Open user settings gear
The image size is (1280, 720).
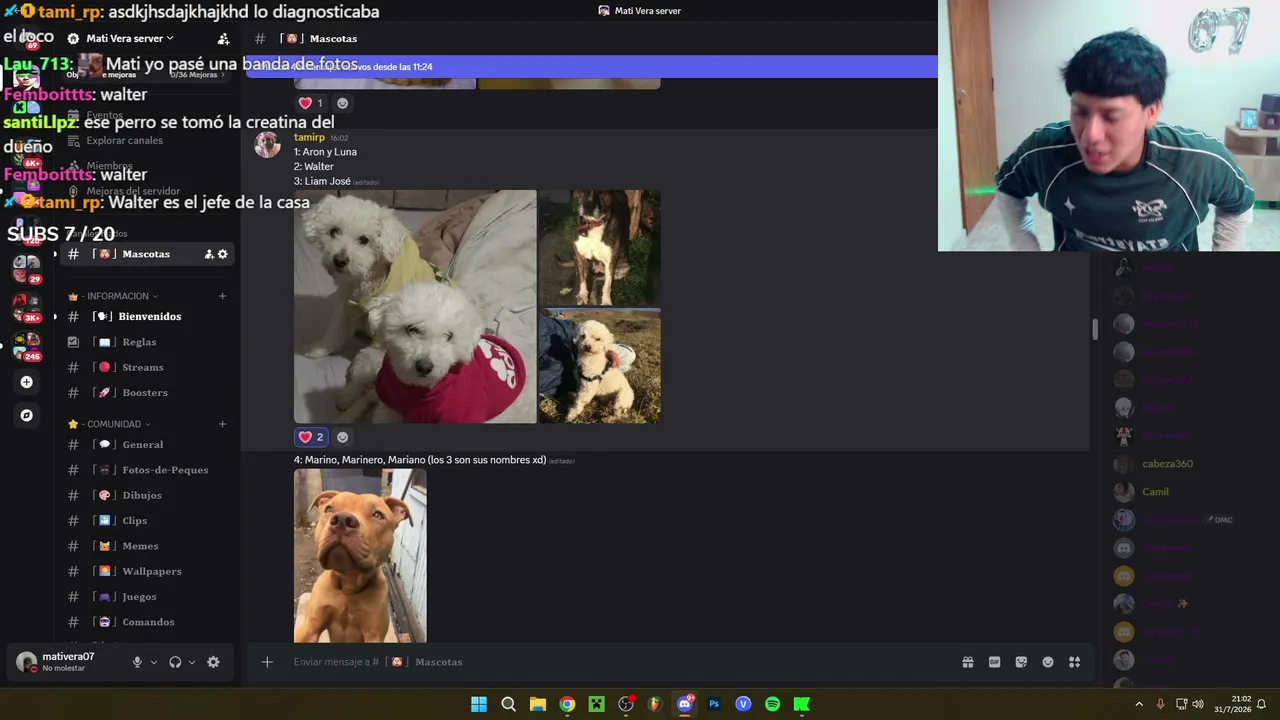(x=213, y=662)
